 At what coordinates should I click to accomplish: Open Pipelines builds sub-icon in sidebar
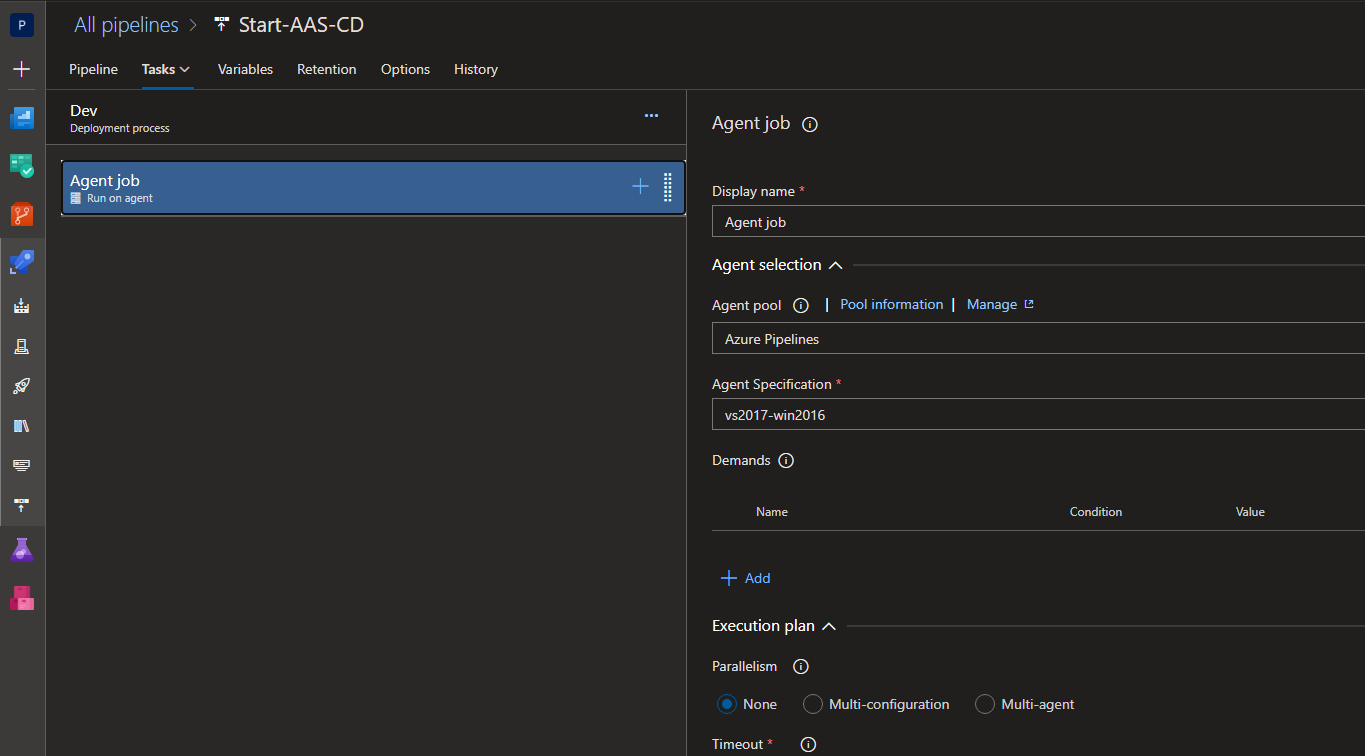click(x=22, y=307)
